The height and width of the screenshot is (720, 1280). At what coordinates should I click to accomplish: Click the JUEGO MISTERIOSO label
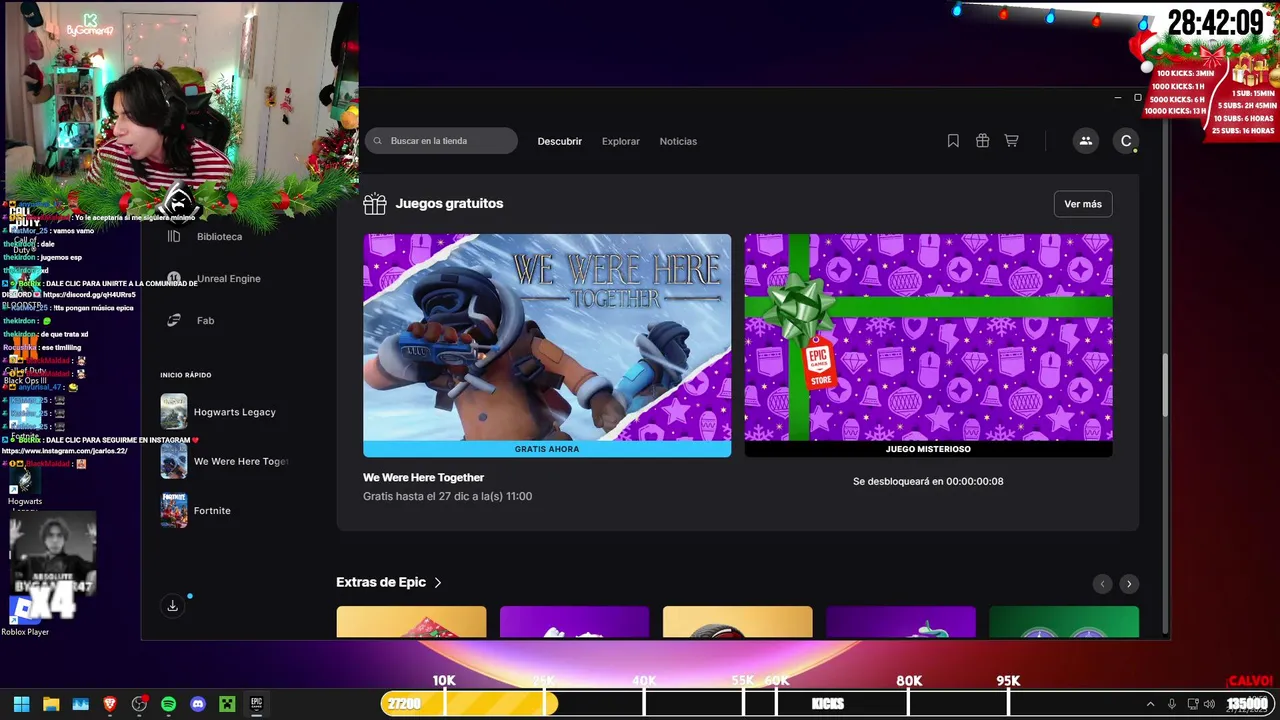click(x=928, y=449)
